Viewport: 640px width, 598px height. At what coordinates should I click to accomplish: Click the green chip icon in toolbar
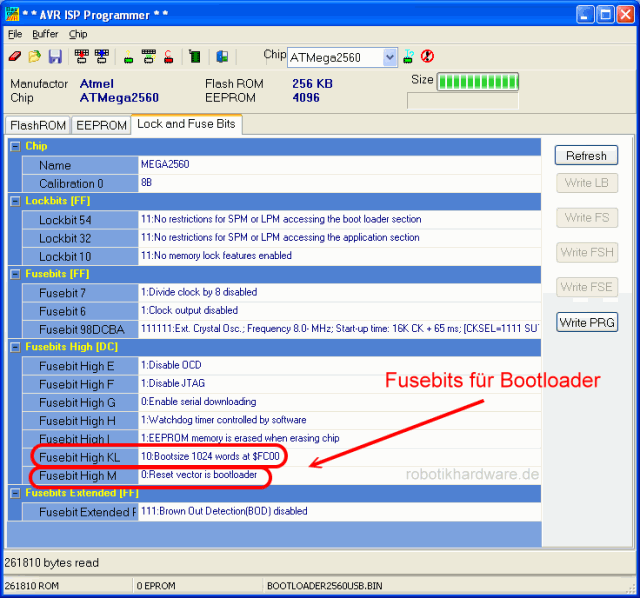click(x=194, y=57)
